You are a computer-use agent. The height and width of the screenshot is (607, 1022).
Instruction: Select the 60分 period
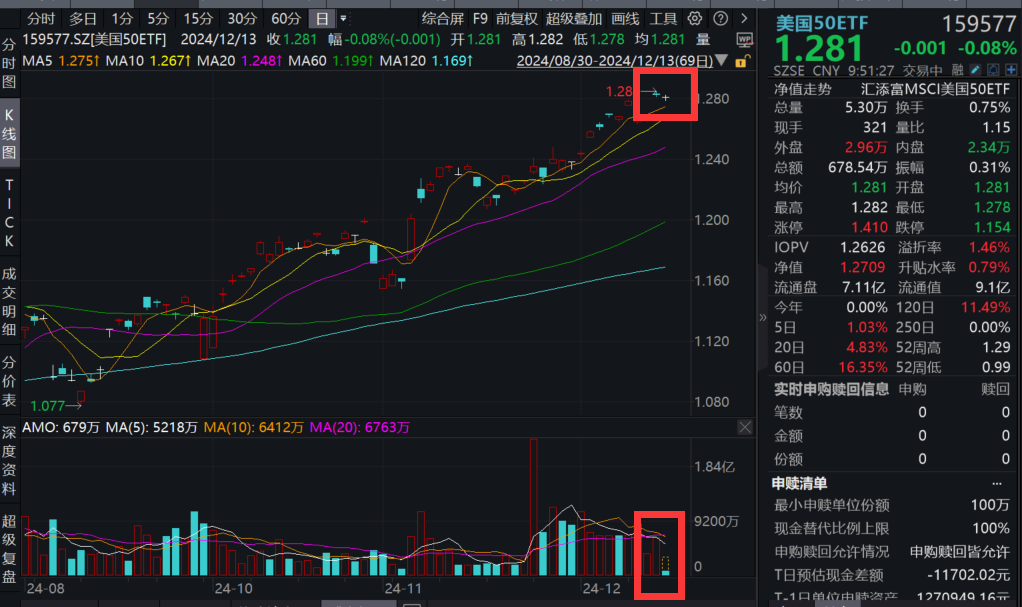pyautogui.click(x=286, y=18)
